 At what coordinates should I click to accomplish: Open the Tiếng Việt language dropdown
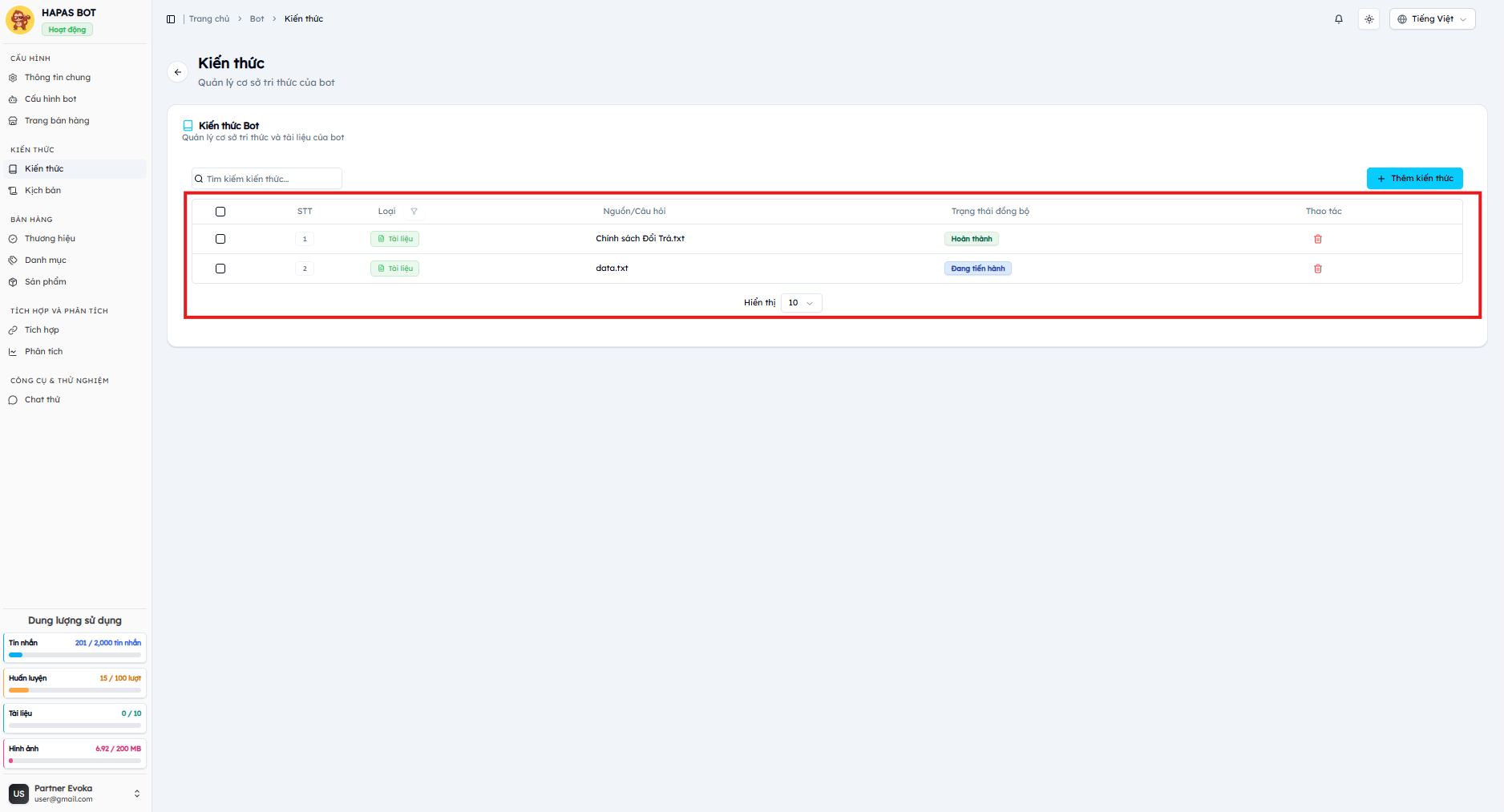pyautogui.click(x=1433, y=19)
